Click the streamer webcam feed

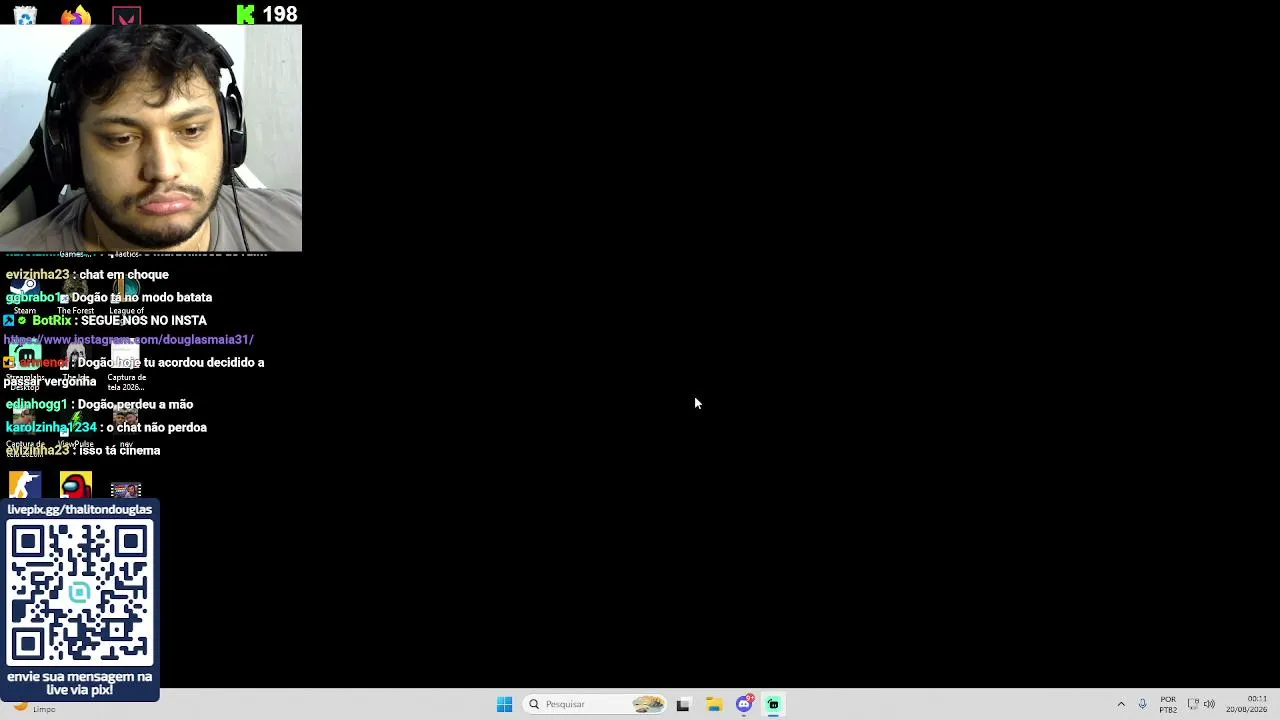[151, 138]
